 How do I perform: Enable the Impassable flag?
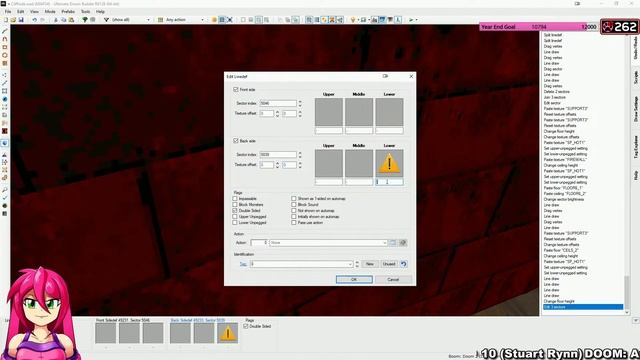tap(235, 199)
